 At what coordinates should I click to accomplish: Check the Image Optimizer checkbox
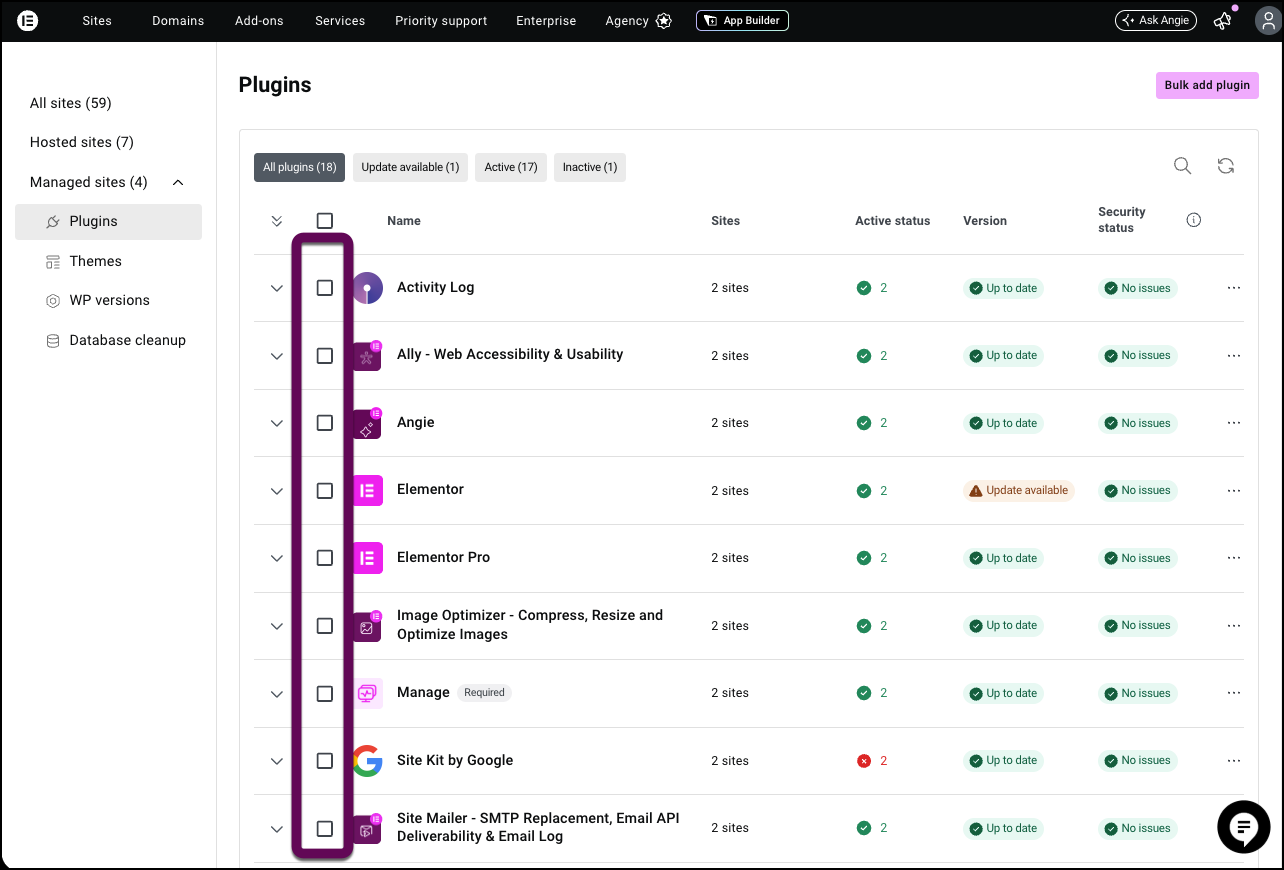[x=324, y=626]
